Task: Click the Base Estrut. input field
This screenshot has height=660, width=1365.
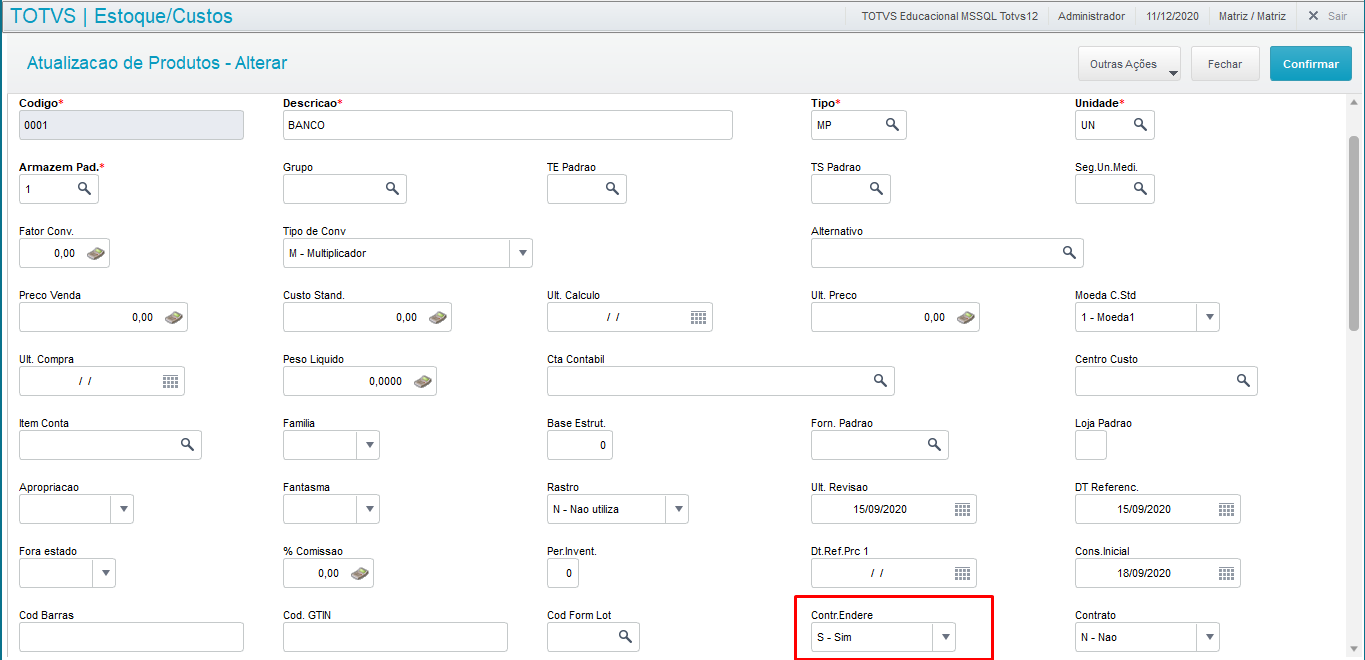Action: click(580, 445)
